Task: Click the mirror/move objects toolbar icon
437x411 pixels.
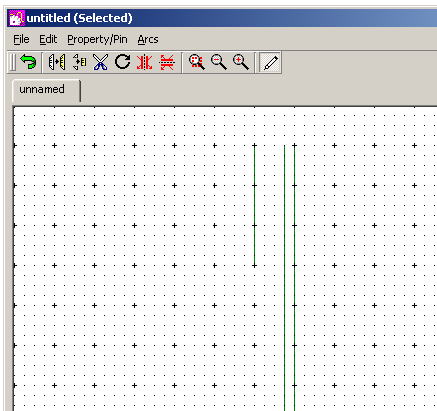Action: (x=57, y=62)
